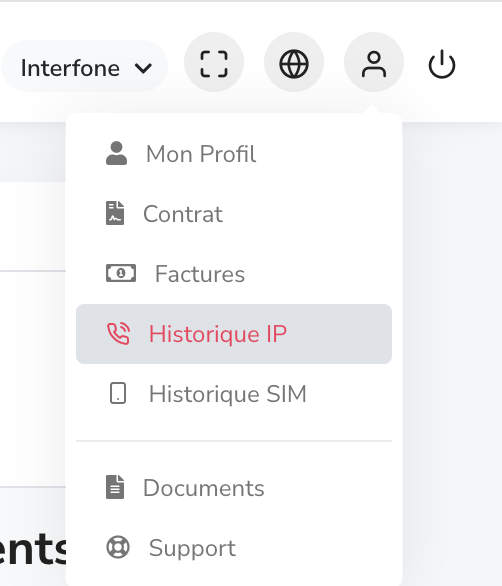Select the highlighted Historique IP entry
Viewport: 502px width, 586px height.
(x=234, y=334)
